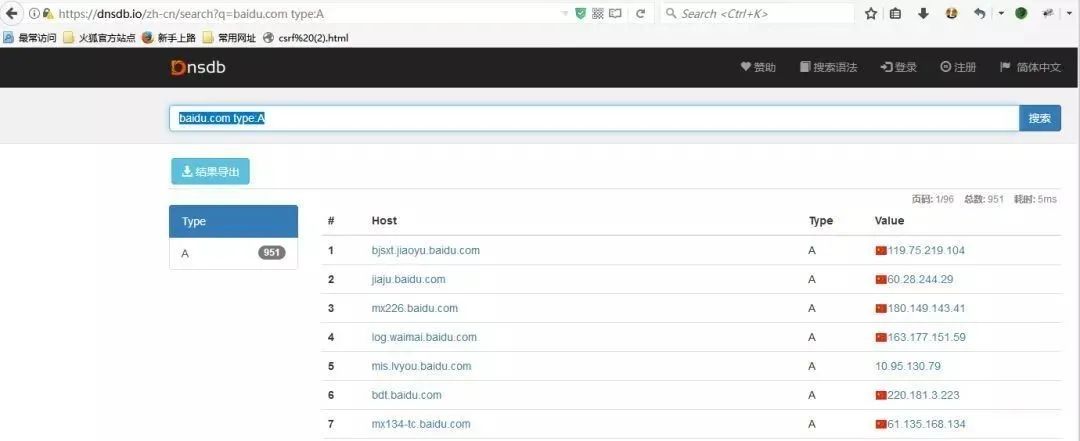Screen dimensions: 1080x441
Task: Click the green shield icon in address bar
Action: click(581, 13)
